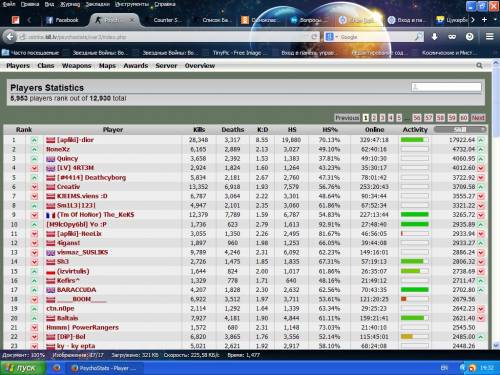Open player (Tm Of Honor) The_KeKS profile
This screenshot has width=500, height=375.
click(95, 215)
